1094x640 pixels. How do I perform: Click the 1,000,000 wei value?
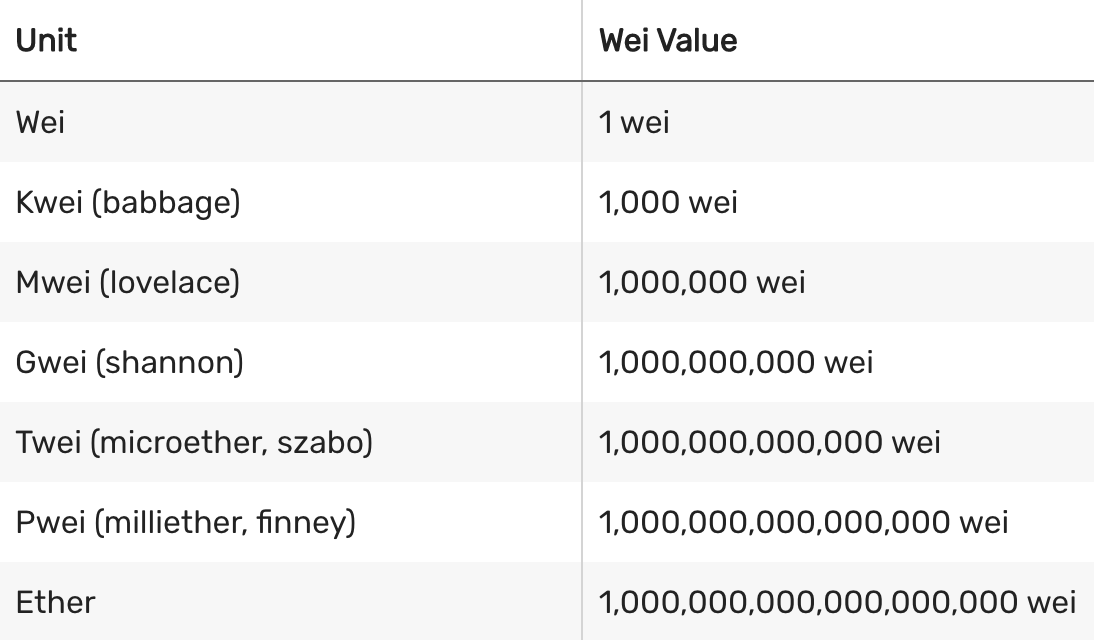point(702,283)
